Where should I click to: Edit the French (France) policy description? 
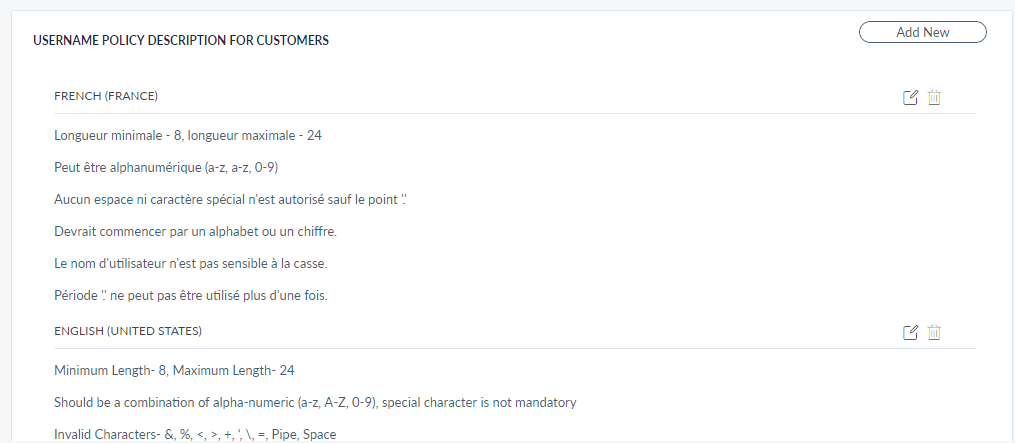pos(910,97)
